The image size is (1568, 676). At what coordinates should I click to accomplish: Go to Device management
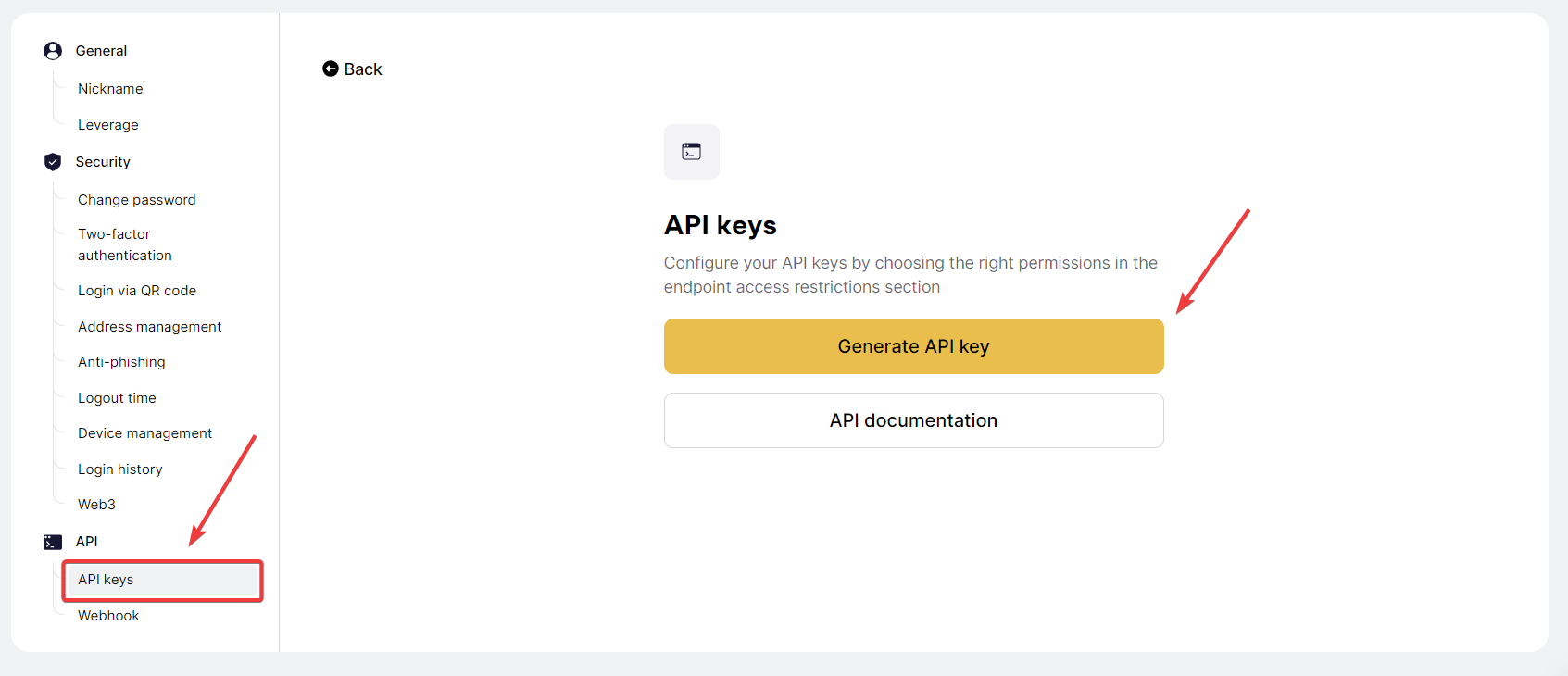[145, 433]
